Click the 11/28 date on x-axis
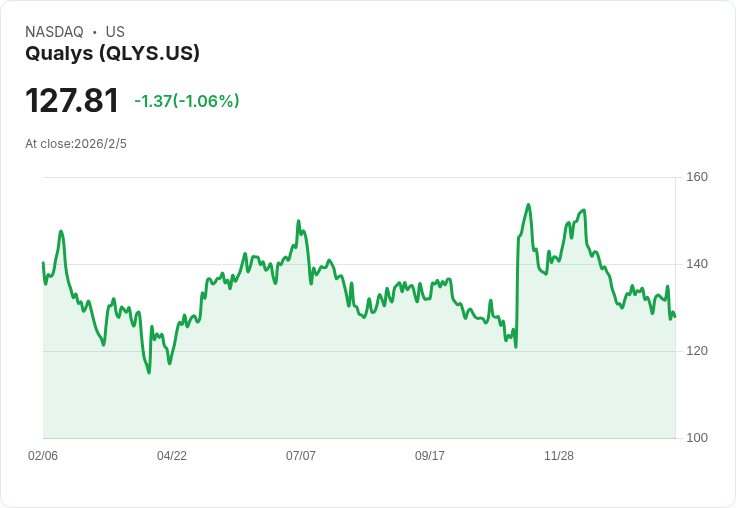This screenshot has height=508, width=736. [x=559, y=456]
